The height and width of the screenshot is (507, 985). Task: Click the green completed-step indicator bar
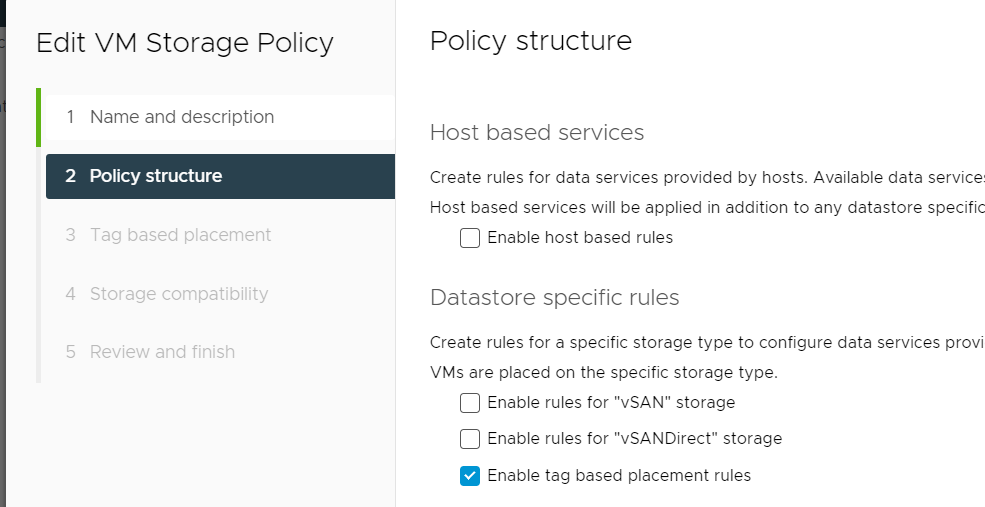click(x=38, y=117)
